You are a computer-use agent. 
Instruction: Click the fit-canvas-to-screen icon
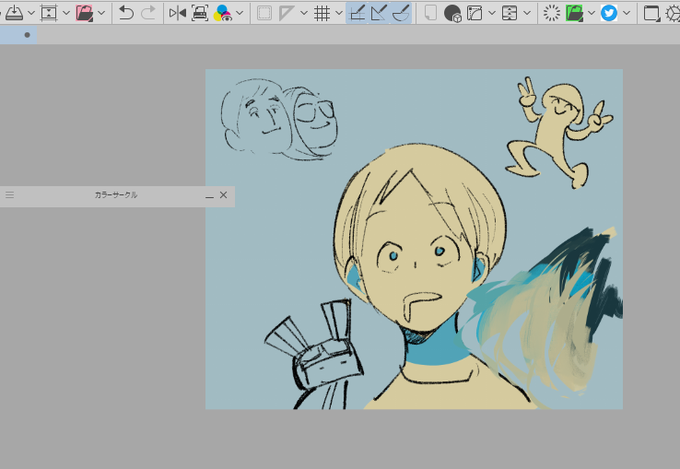click(49, 13)
